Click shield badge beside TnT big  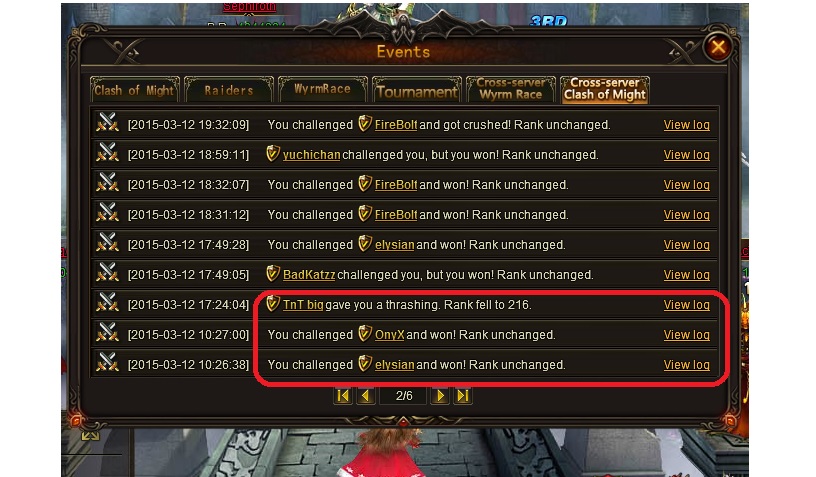273,303
